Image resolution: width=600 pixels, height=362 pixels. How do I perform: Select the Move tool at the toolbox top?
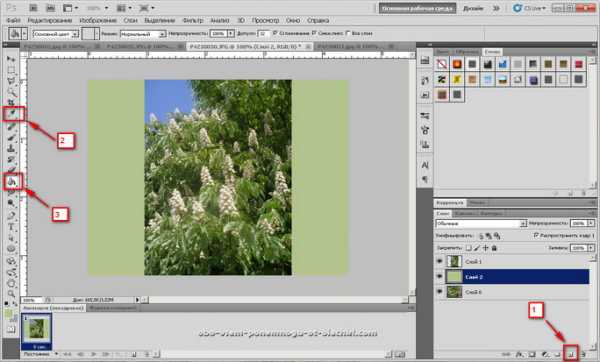point(11,59)
